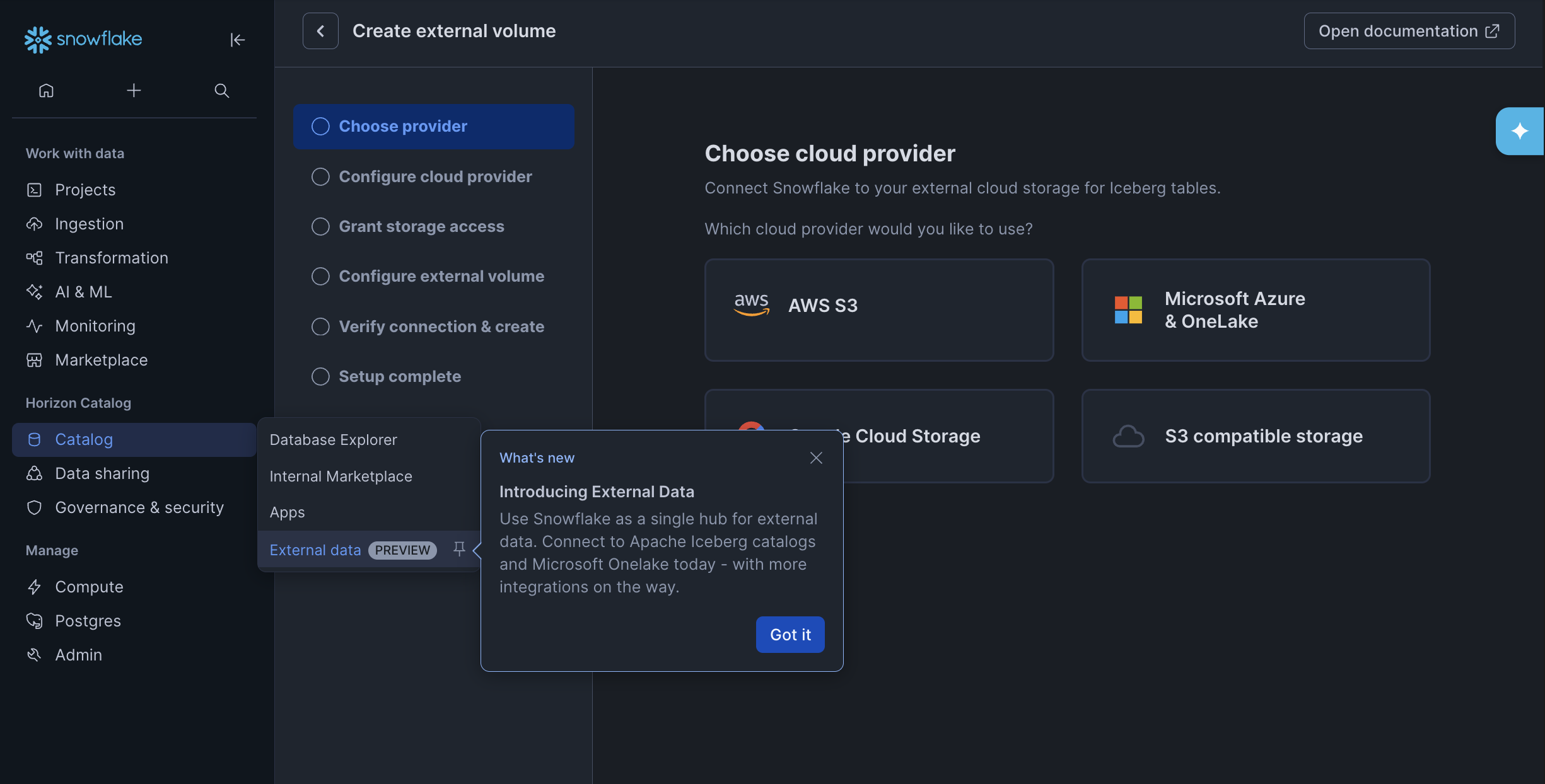
Task: Select AWS S3 as cloud provider
Action: pyautogui.click(x=878, y=310)
